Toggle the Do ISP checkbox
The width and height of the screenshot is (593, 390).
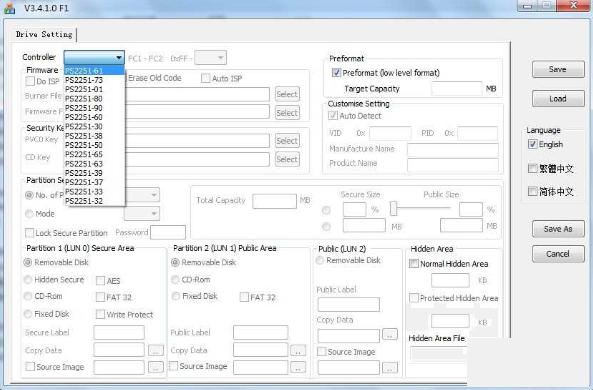[30, 81]
